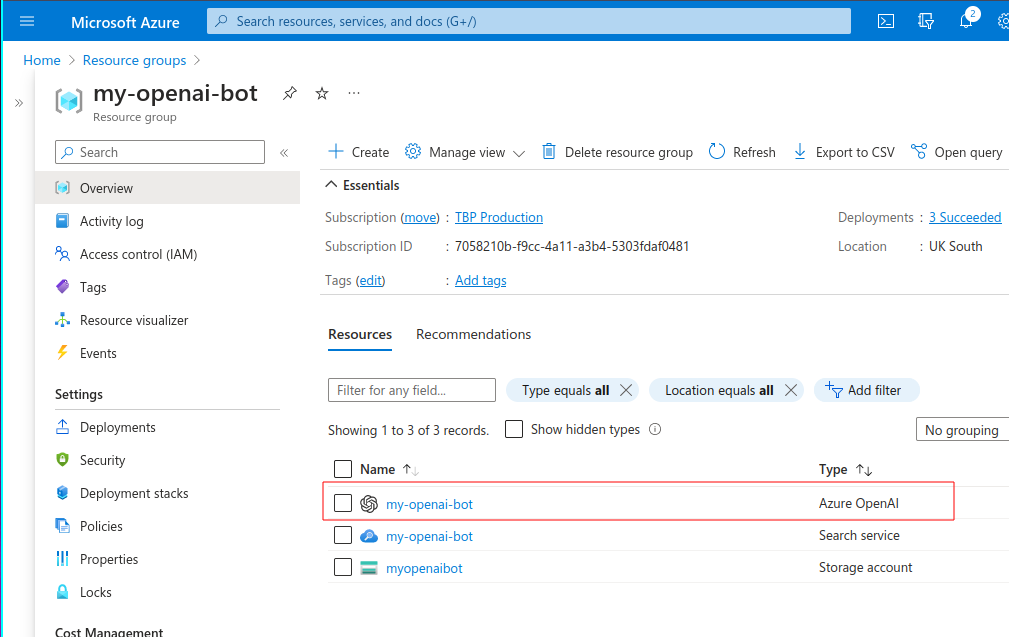The width and height of the screenshot is (1009, 637).
Task: Open Deployment stacks menu item
Action: [x=167, y=493]
